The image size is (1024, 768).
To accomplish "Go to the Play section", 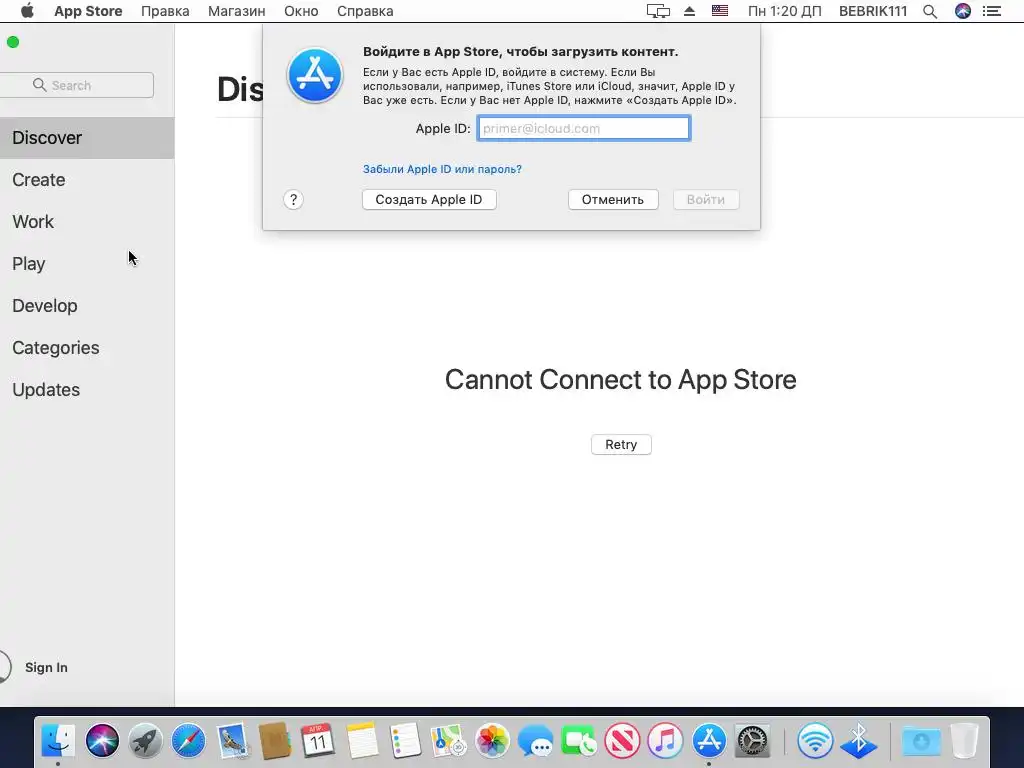I will pyautogui.click(x=29, y=264).
